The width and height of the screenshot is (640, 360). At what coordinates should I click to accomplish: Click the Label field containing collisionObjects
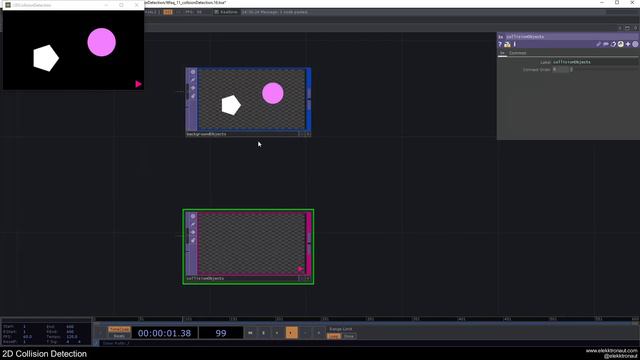pos(595,62)
